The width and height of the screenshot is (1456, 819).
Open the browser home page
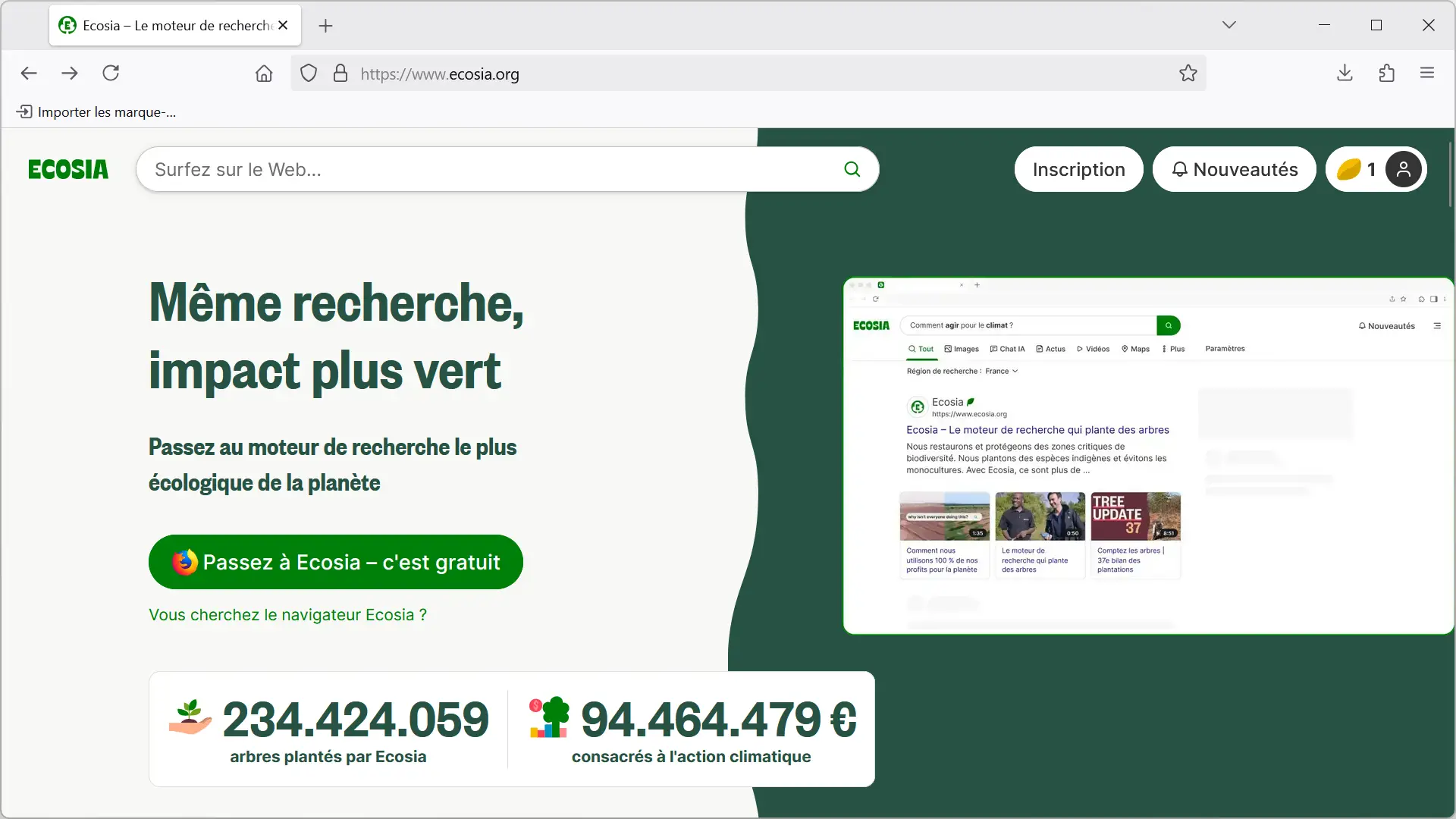pos(264,74)
